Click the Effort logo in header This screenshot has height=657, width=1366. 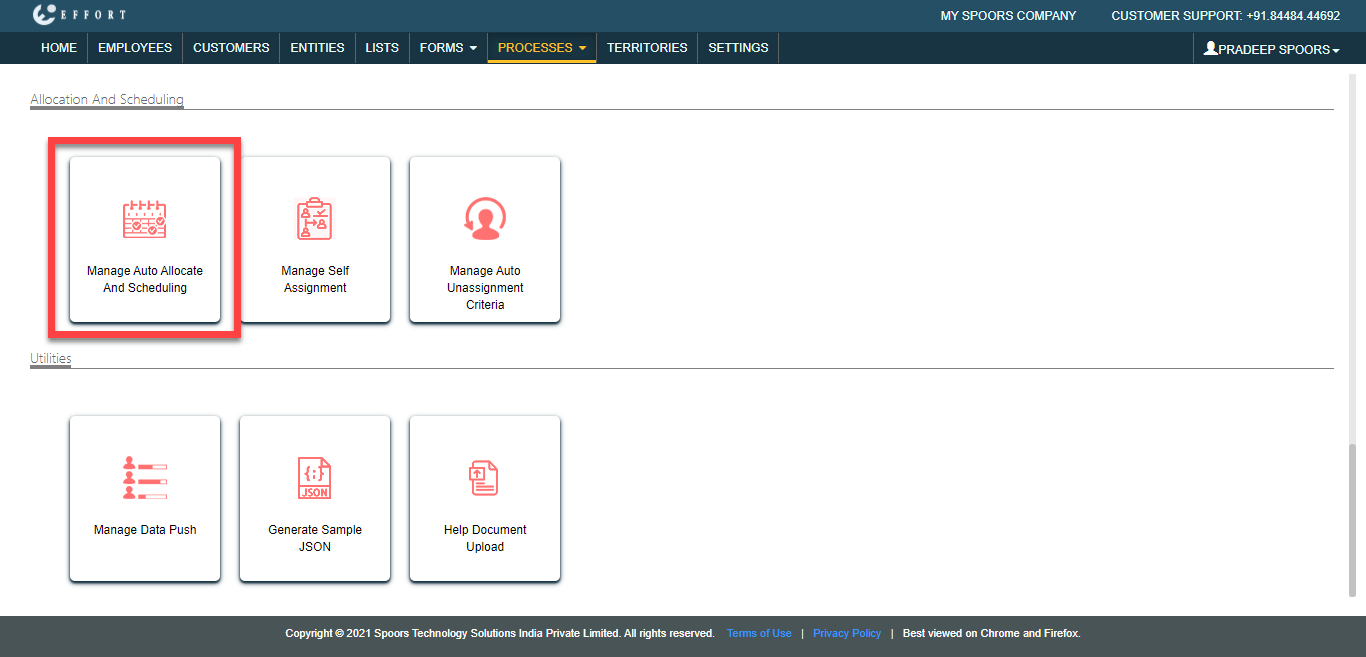78,15
